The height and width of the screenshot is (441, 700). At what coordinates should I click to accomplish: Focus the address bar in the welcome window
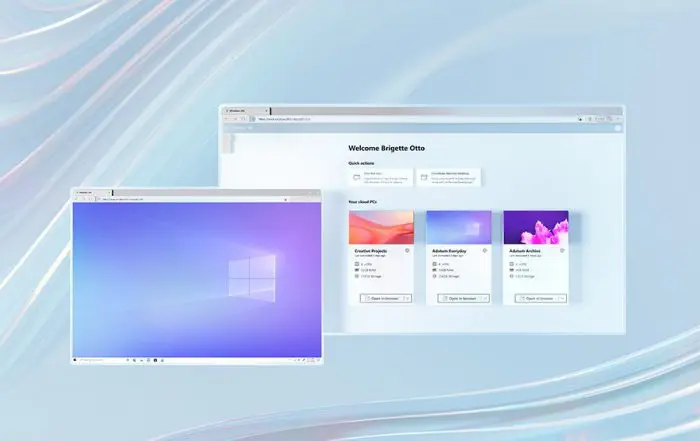[415, 119]
